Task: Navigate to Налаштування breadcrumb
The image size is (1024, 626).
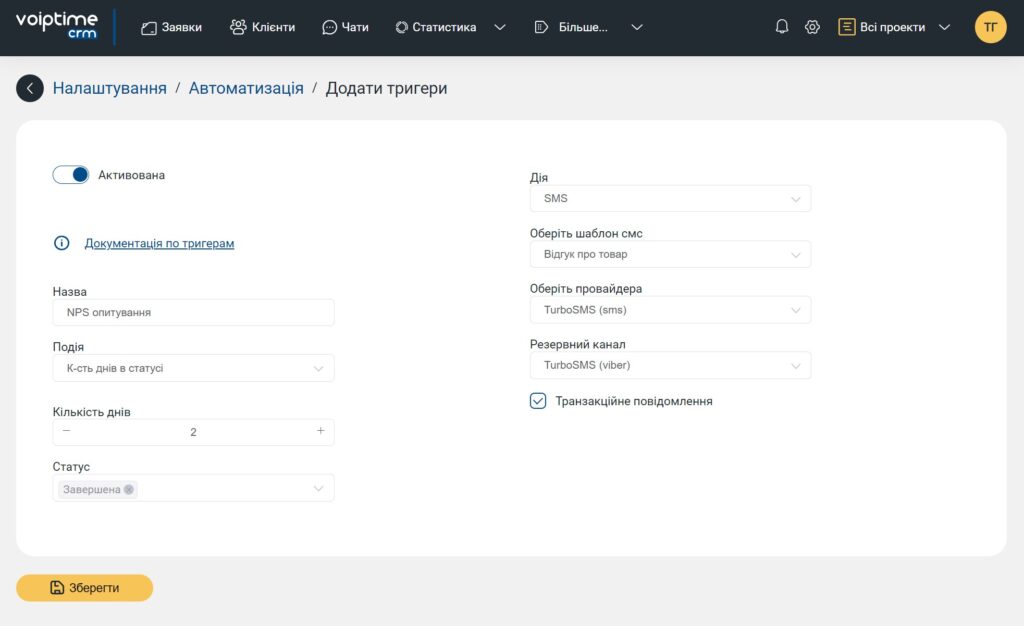Action: click(110, 88)
